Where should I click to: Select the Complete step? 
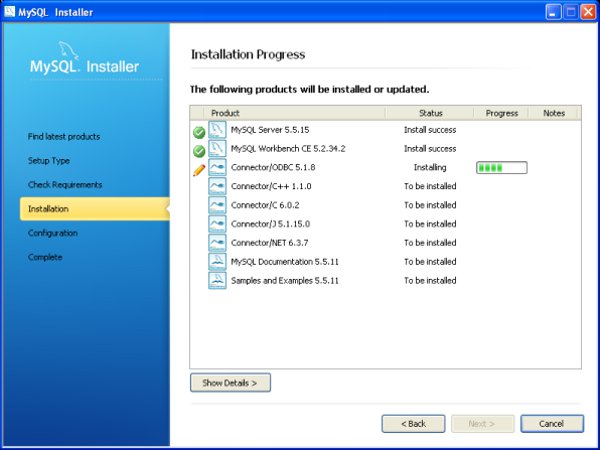[x=45, y=257]
